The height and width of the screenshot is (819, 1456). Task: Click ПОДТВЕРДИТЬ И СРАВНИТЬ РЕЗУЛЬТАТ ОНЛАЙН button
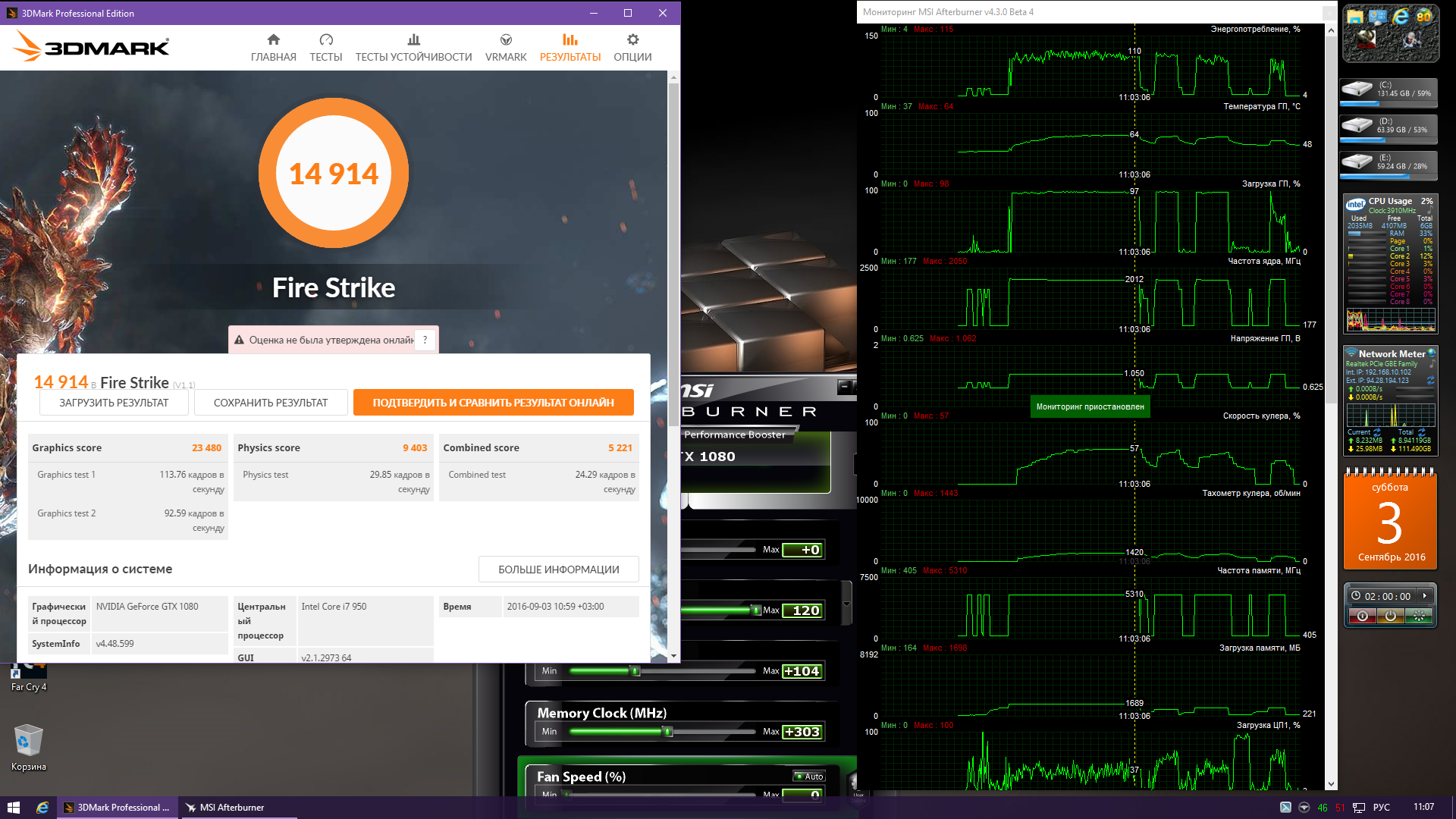point(493,403)
